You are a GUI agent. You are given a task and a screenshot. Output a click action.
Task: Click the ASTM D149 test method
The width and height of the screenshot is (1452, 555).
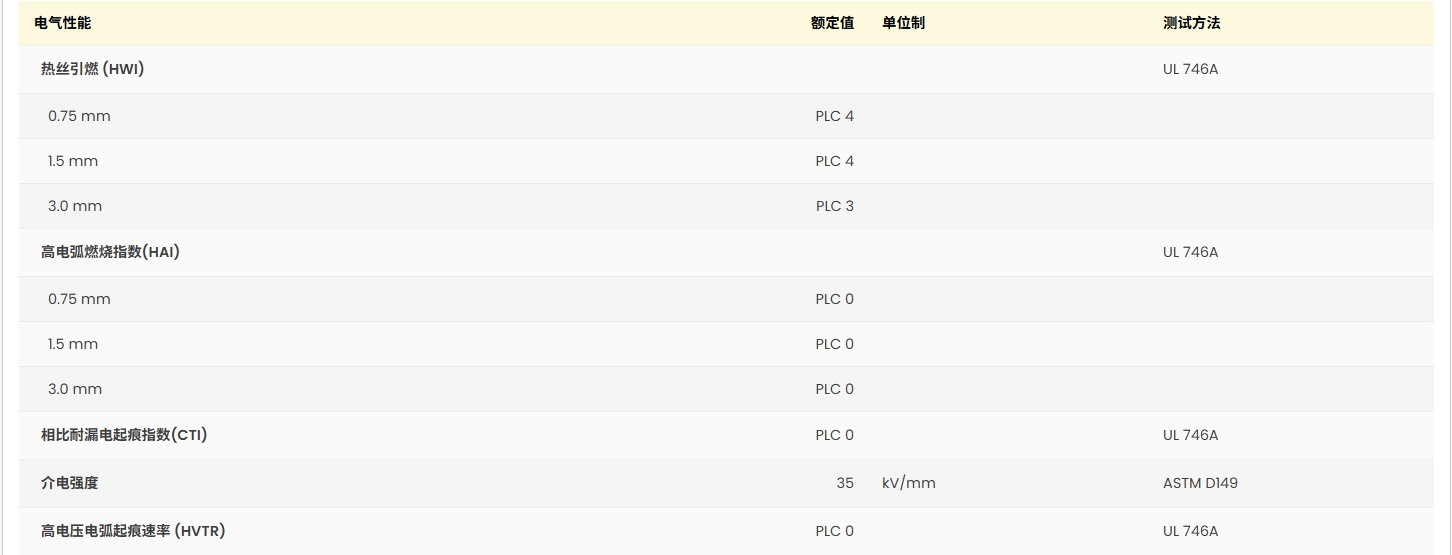point(1200,483)
